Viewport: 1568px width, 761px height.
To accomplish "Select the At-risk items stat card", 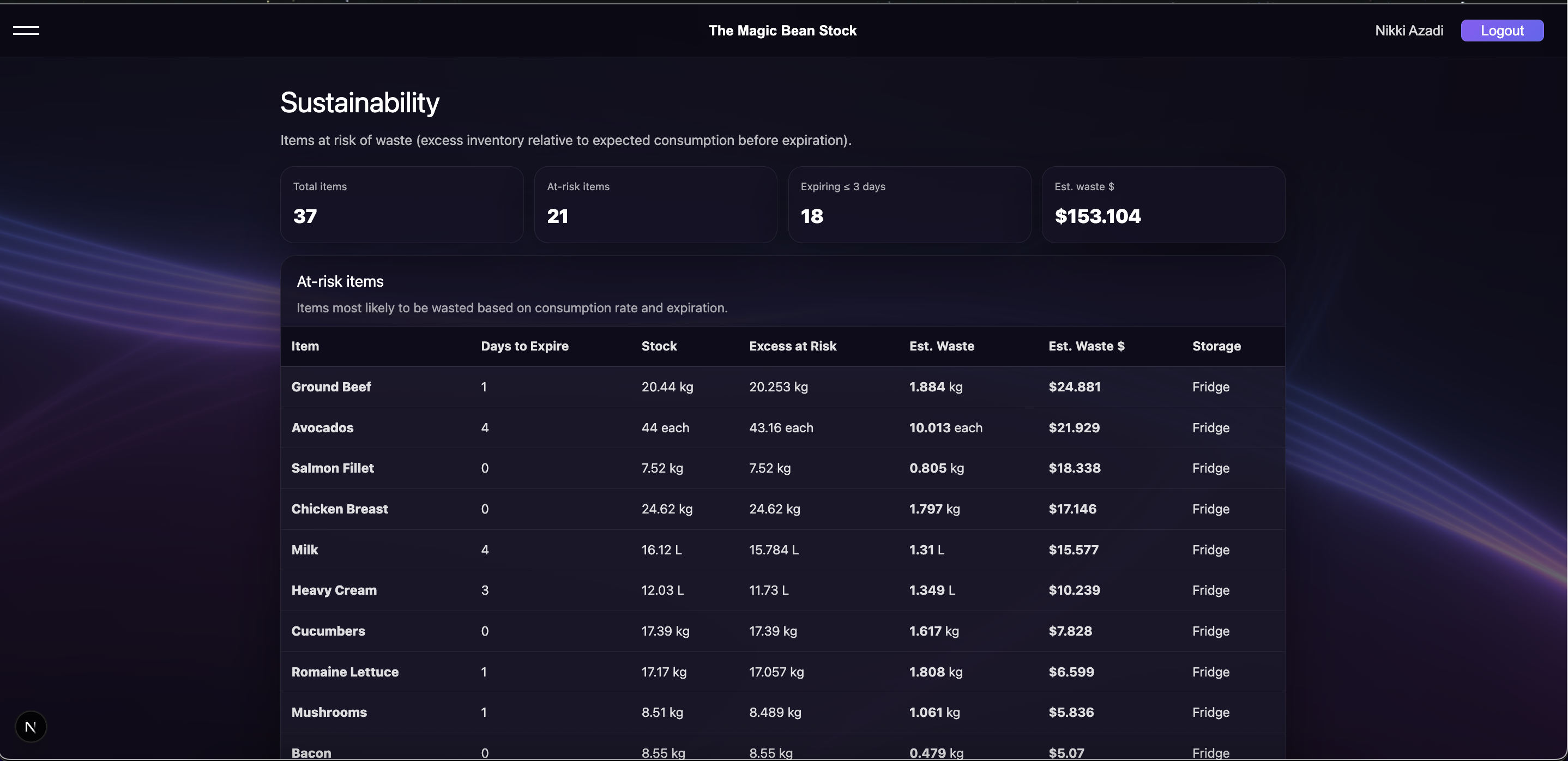I will (655, 204).
